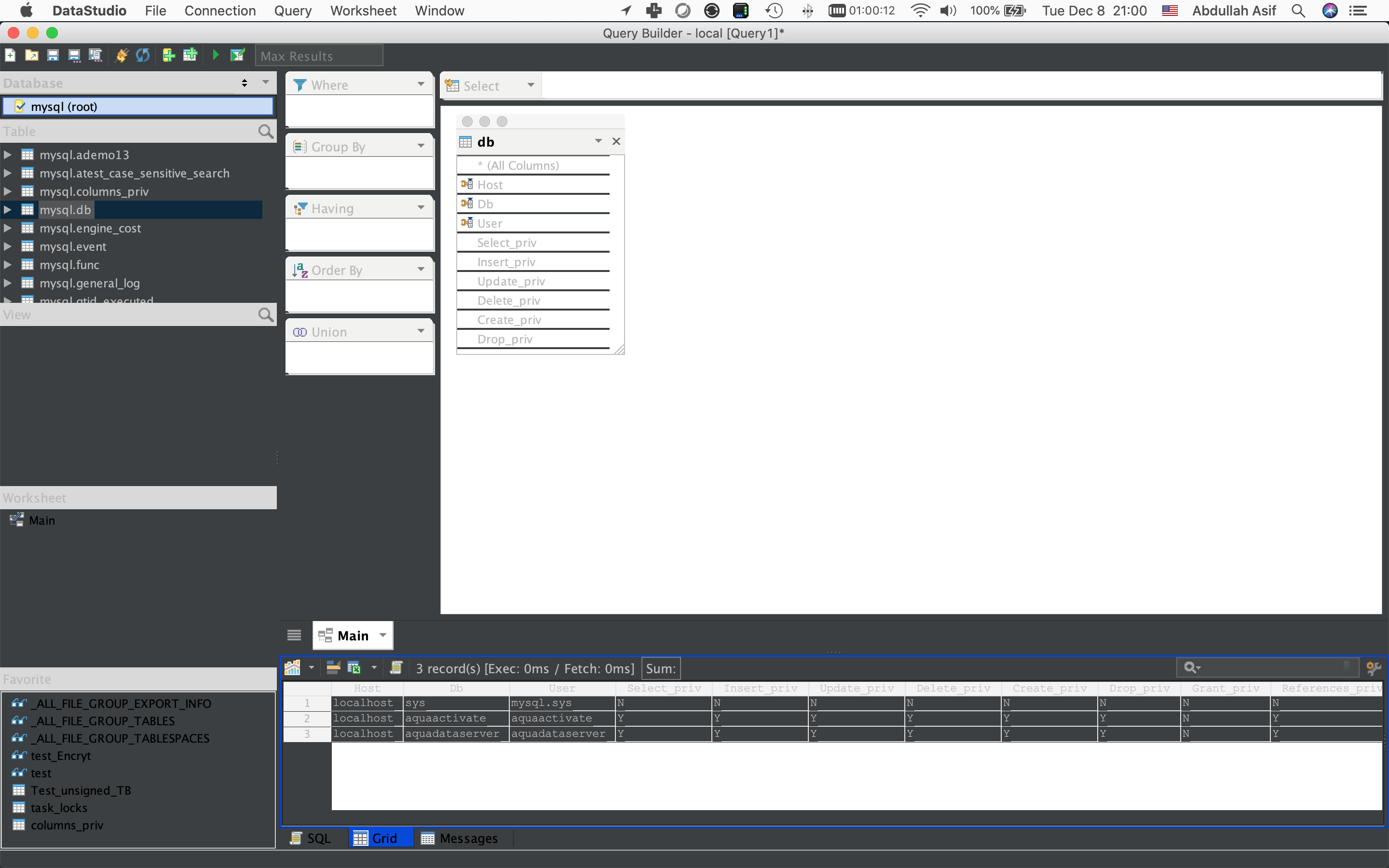Click the blue refresh arrows icon
Image resolution: width=1389 pixels, height=868 pixels.
click(143, 55)
